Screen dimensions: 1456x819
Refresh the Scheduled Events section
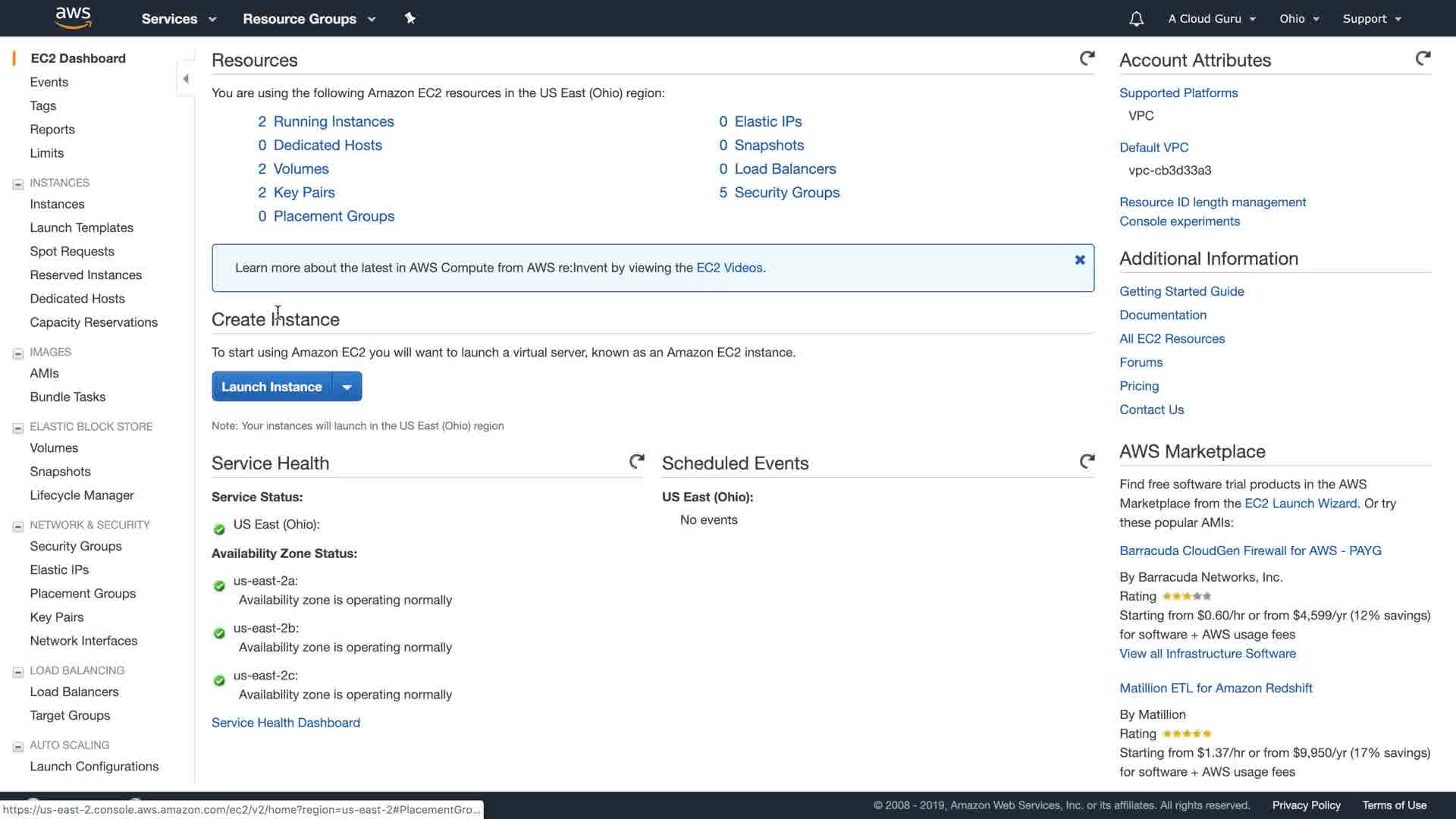click(x=1087, y=461)
